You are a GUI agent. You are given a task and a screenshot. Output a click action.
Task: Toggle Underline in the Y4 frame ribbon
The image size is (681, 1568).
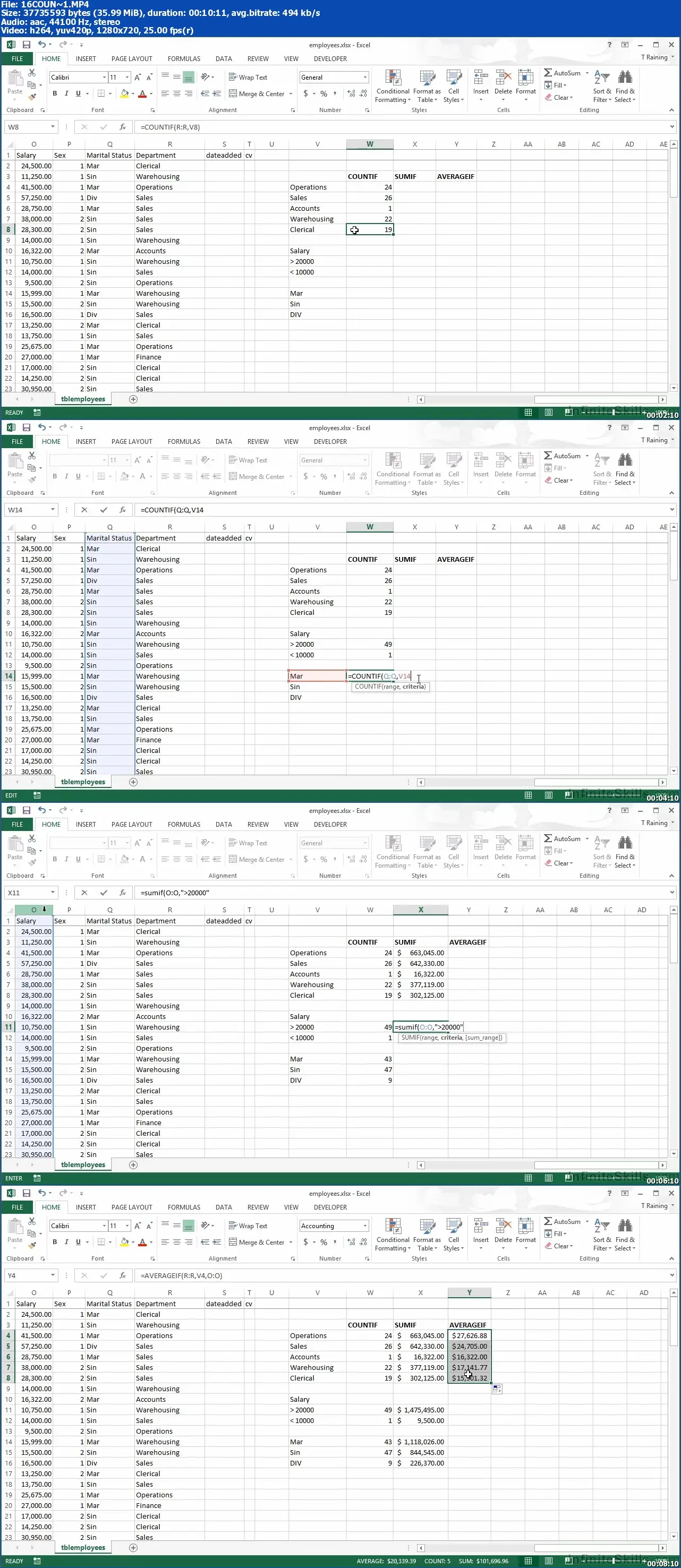78,1243
